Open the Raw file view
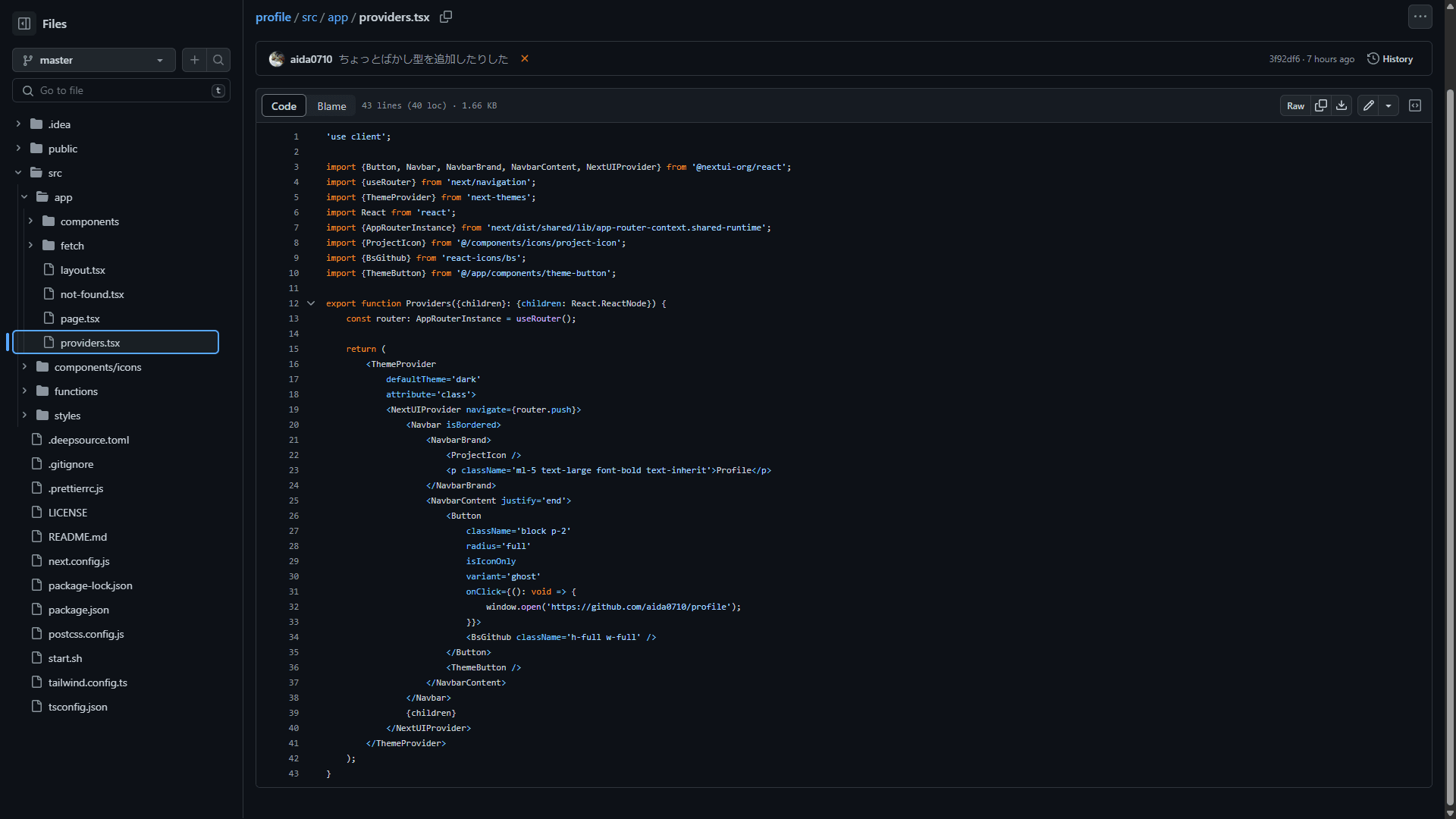Image resolution: width=1456 pixels, height=819 pixels. [x=1295, y=105]
